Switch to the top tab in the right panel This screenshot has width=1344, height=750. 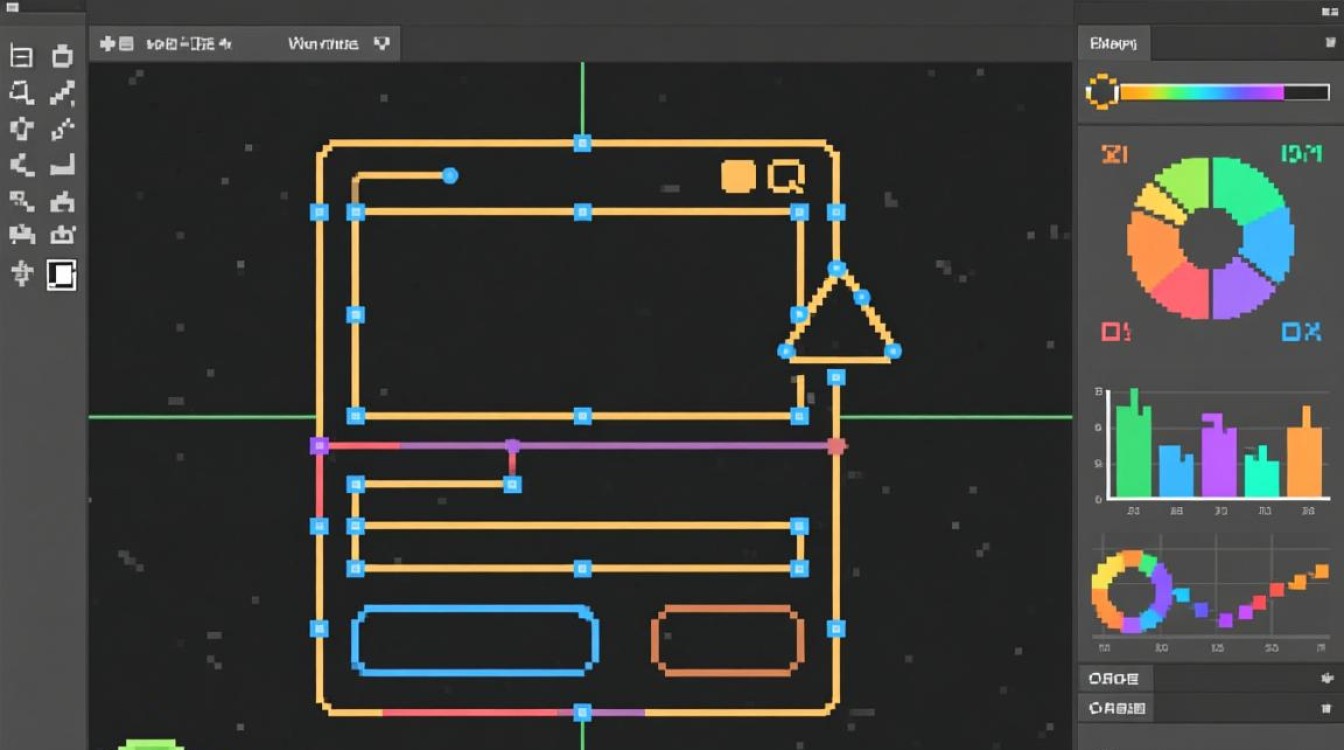[1114, 44]
